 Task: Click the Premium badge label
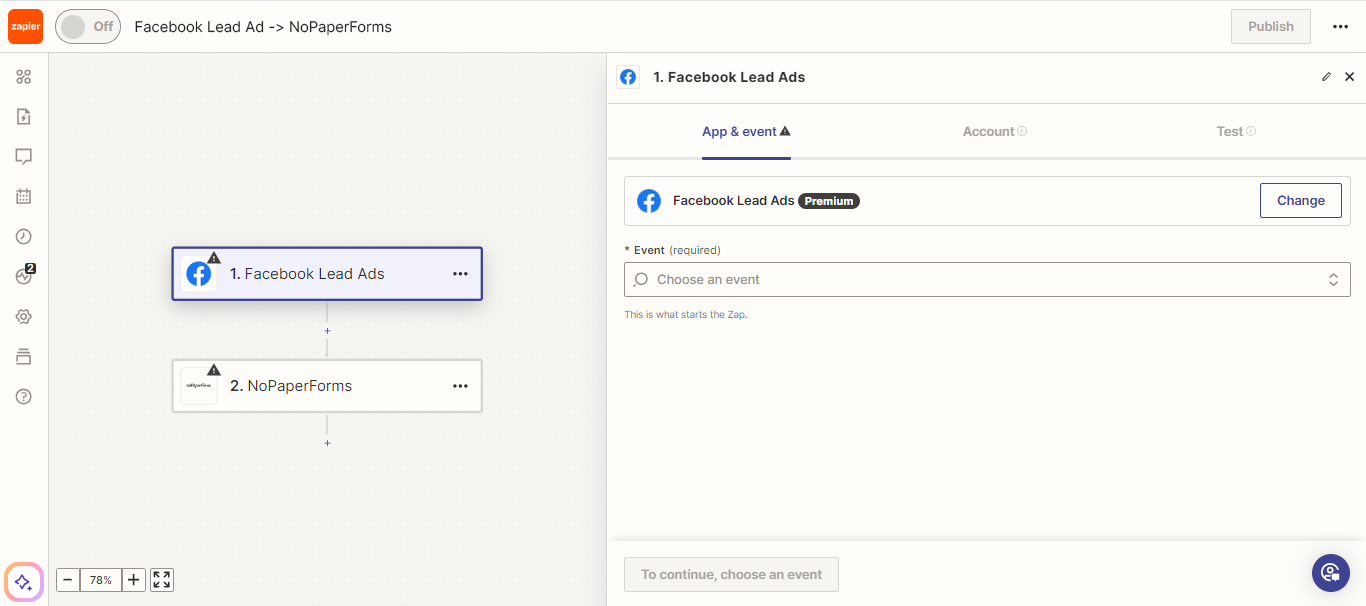(x=829, y=201)
